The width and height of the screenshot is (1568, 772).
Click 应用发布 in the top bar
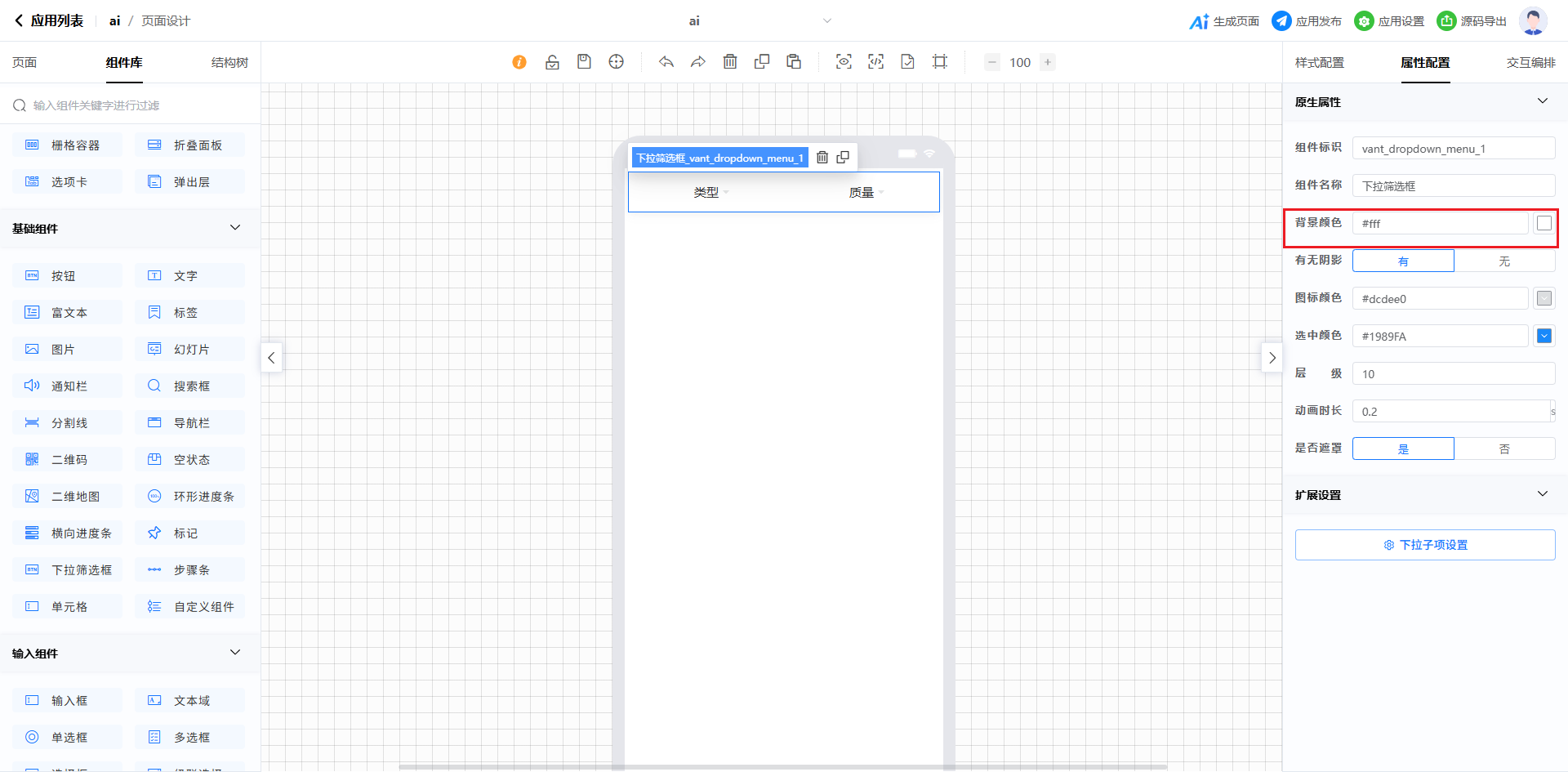tap(1307, 21)
